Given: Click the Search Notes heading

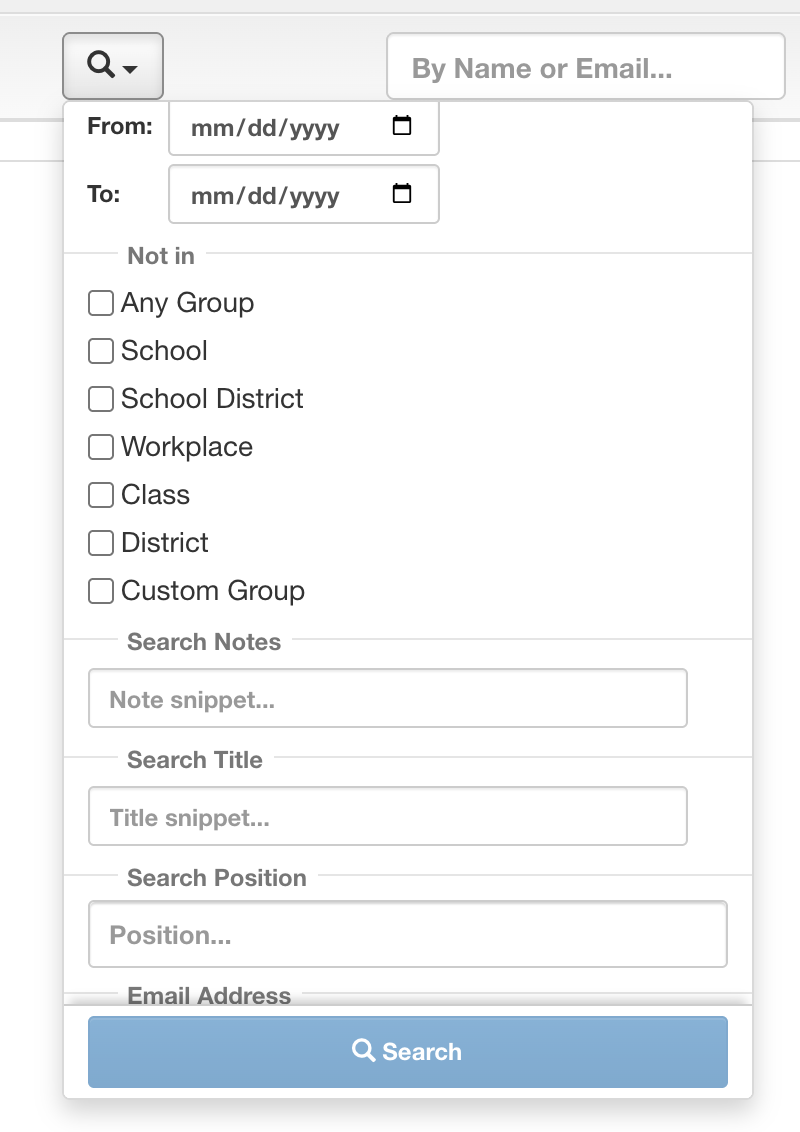Looking at the screenshot, I should (204, 642).
